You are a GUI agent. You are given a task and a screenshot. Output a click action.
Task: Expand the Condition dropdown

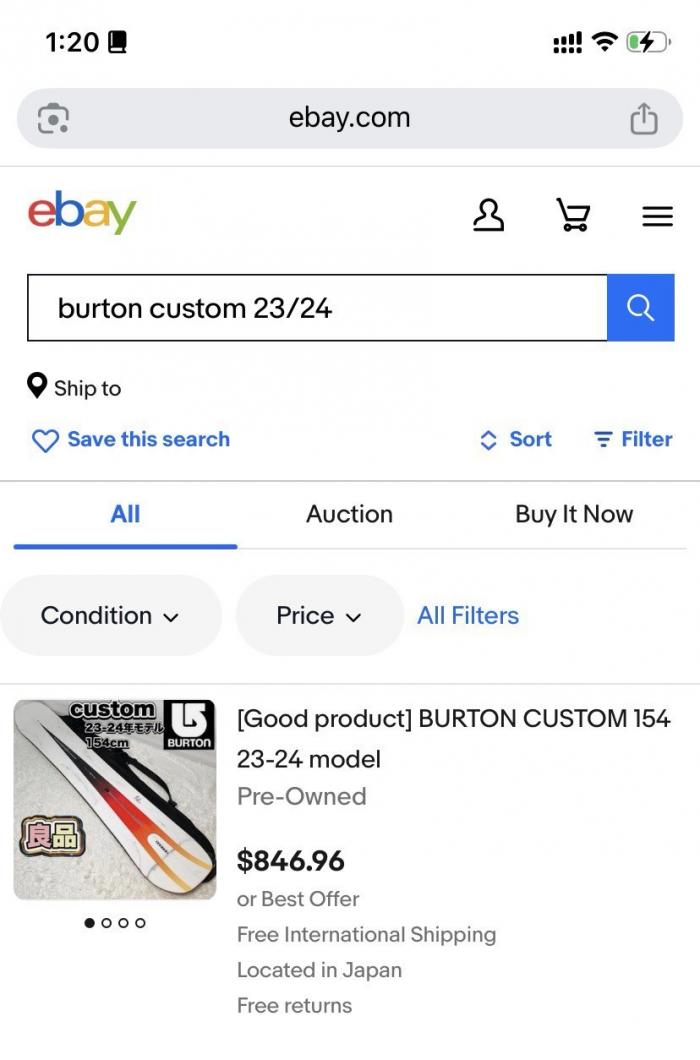(x=110, y=616)
